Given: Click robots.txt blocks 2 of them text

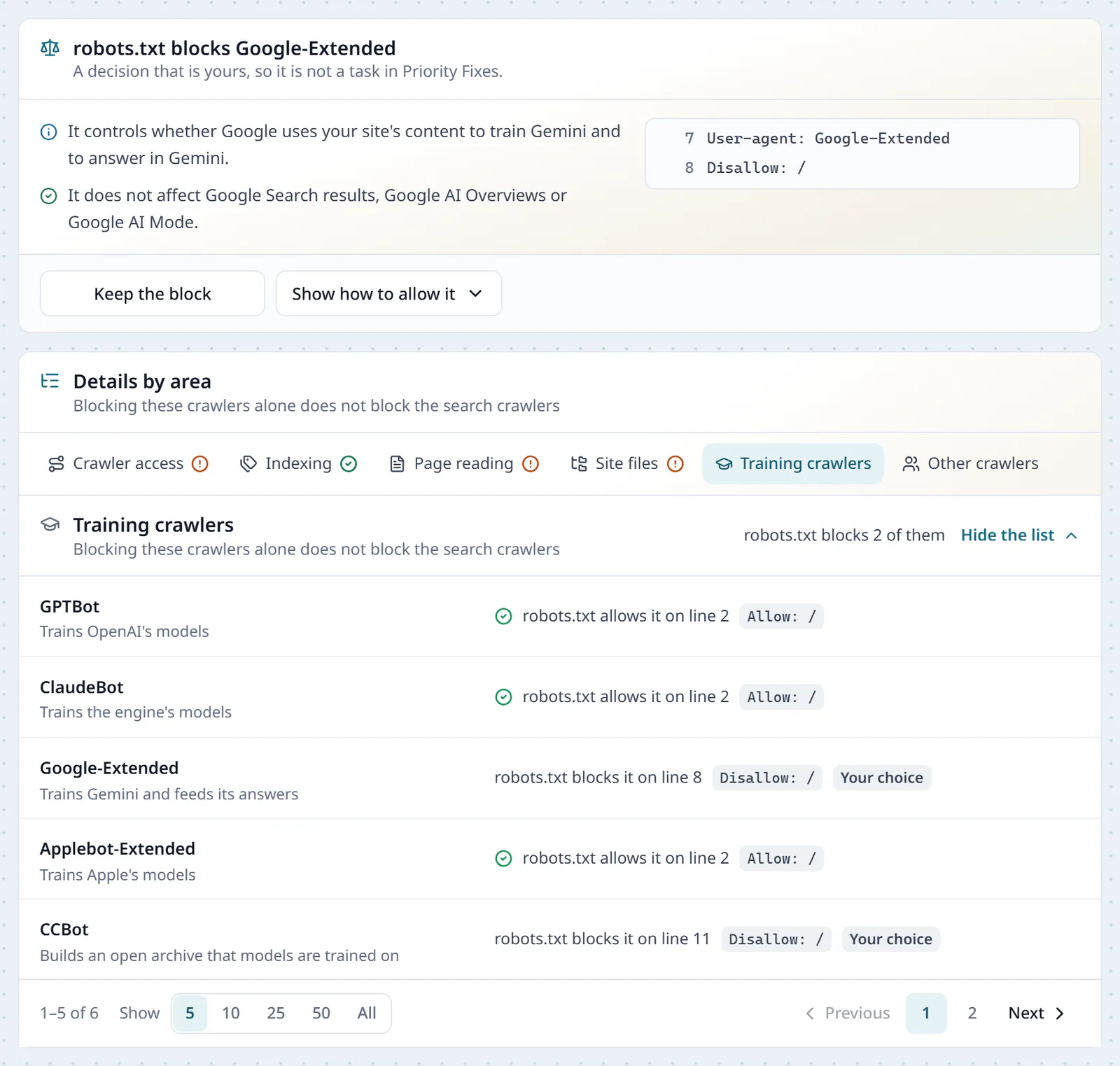Looking at the screenshot, I should click(x=844, y=535).
